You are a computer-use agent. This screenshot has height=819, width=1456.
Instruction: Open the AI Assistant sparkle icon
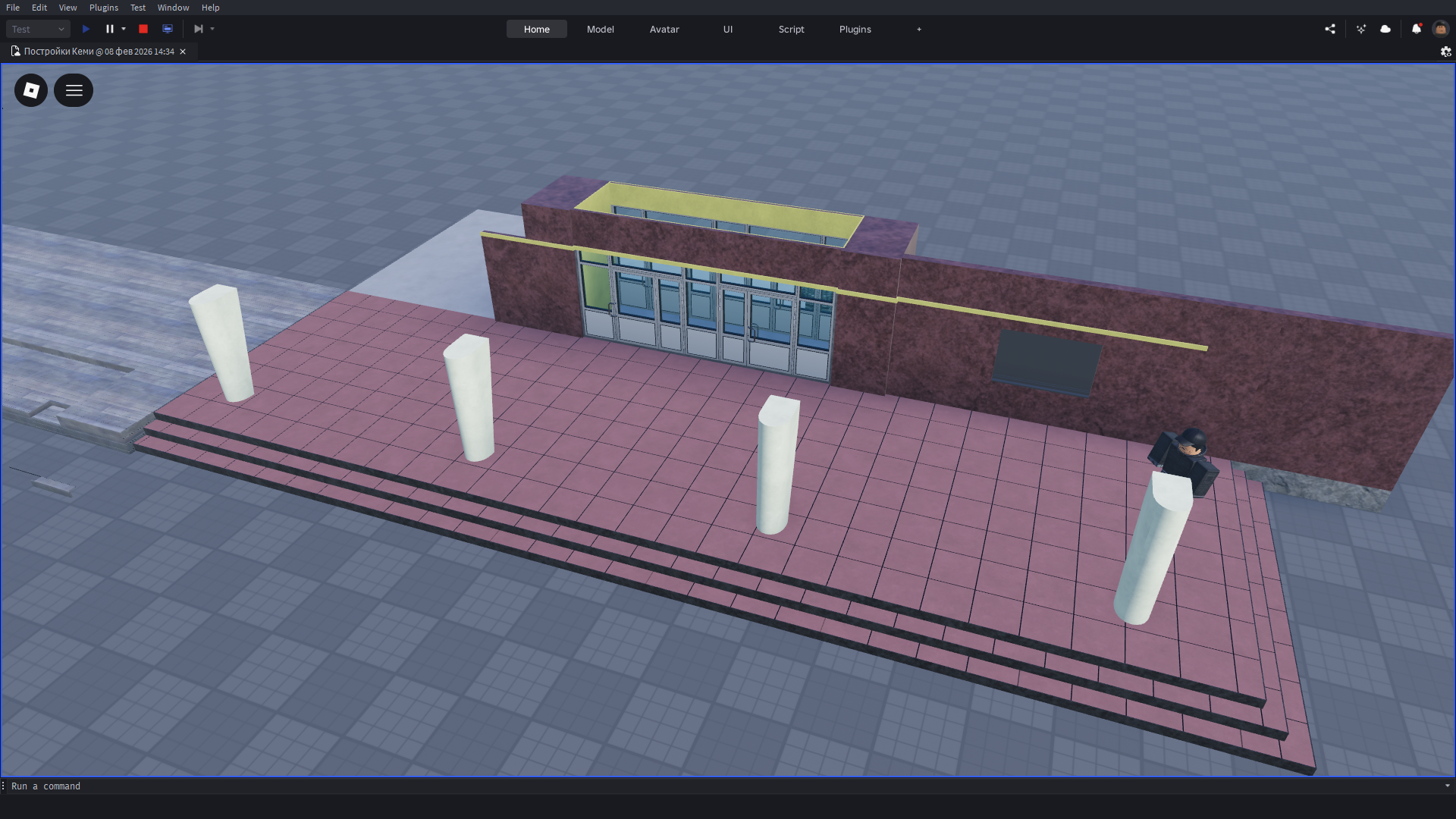tap(1361, 29)
